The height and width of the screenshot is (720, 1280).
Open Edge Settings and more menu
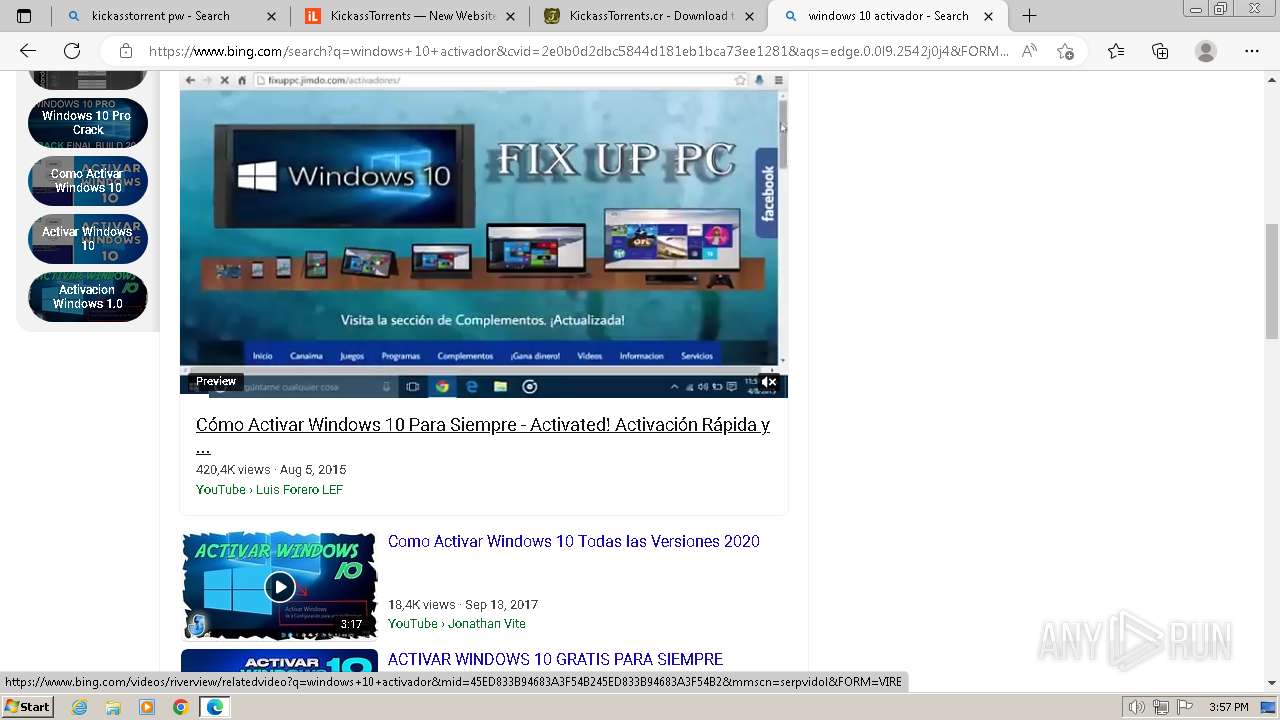pyautogui.click(x=1252, y=51)
